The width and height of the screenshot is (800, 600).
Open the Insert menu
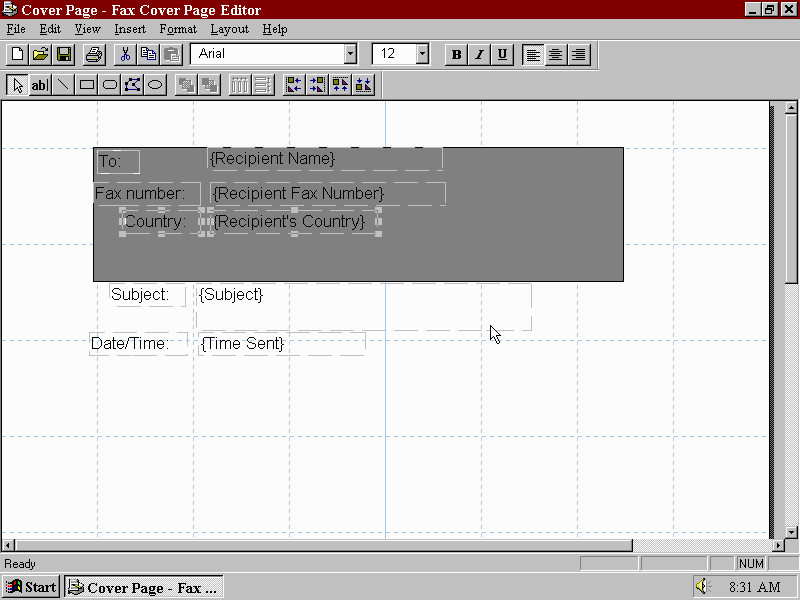coord(130,29)
